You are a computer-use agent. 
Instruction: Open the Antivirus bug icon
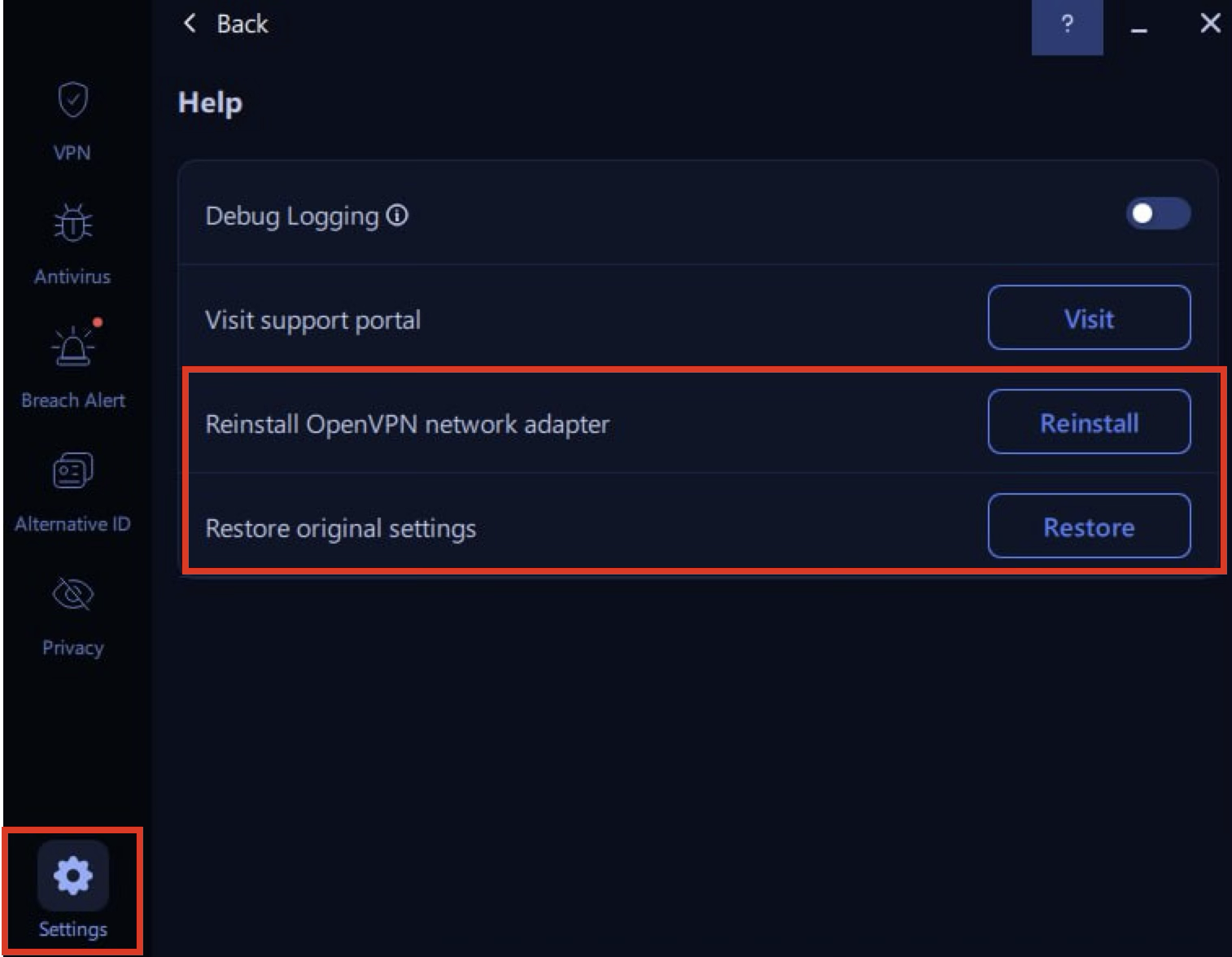click(x=72, y=222)
